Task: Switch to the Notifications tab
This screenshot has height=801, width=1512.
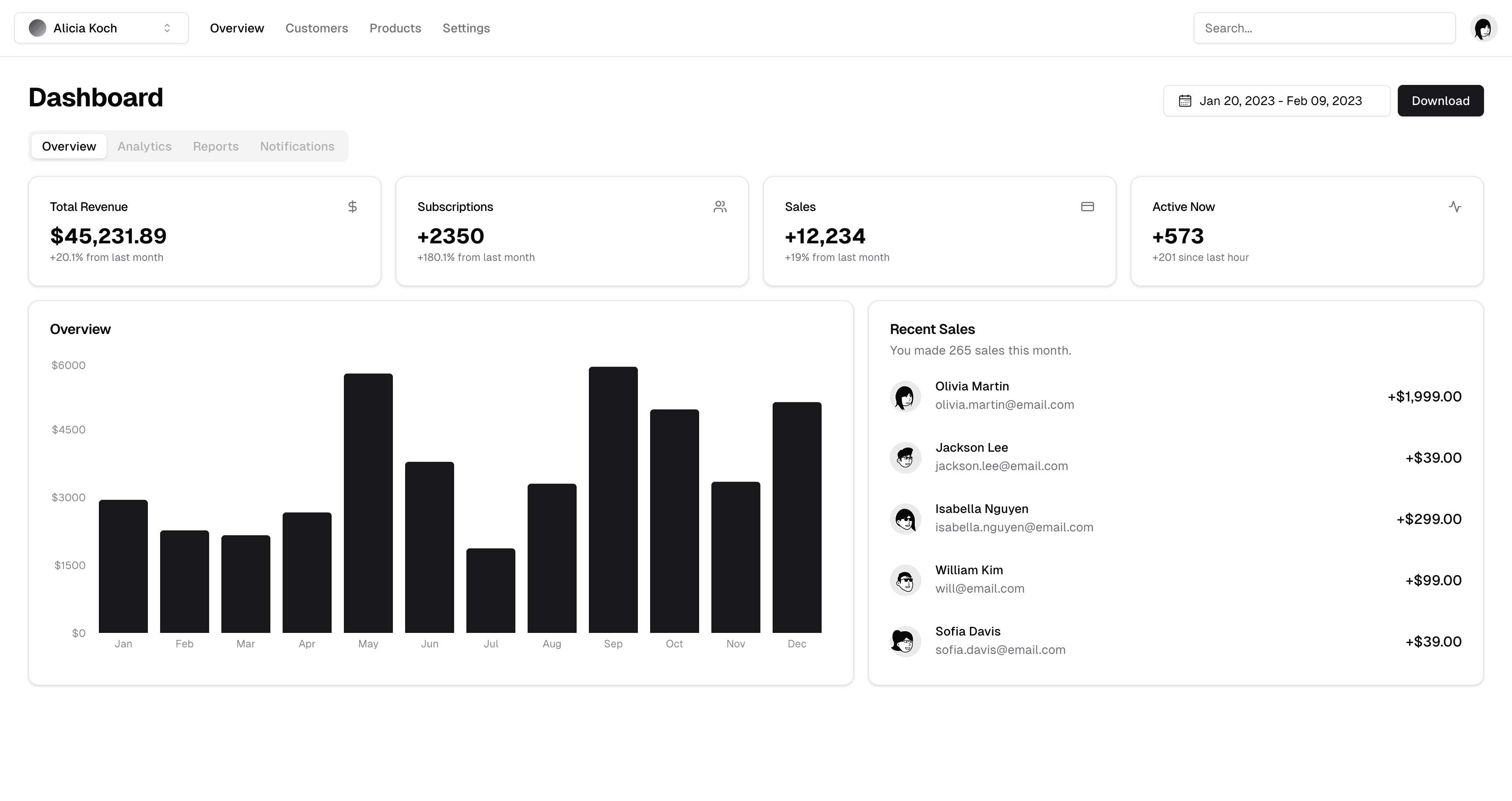Action: click(x=297, y=146)
